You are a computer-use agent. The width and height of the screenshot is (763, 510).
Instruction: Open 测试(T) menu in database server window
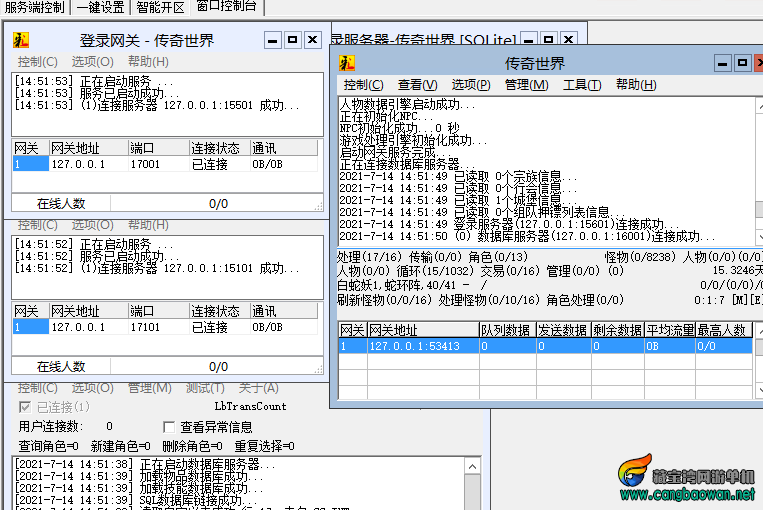point(205,388)
